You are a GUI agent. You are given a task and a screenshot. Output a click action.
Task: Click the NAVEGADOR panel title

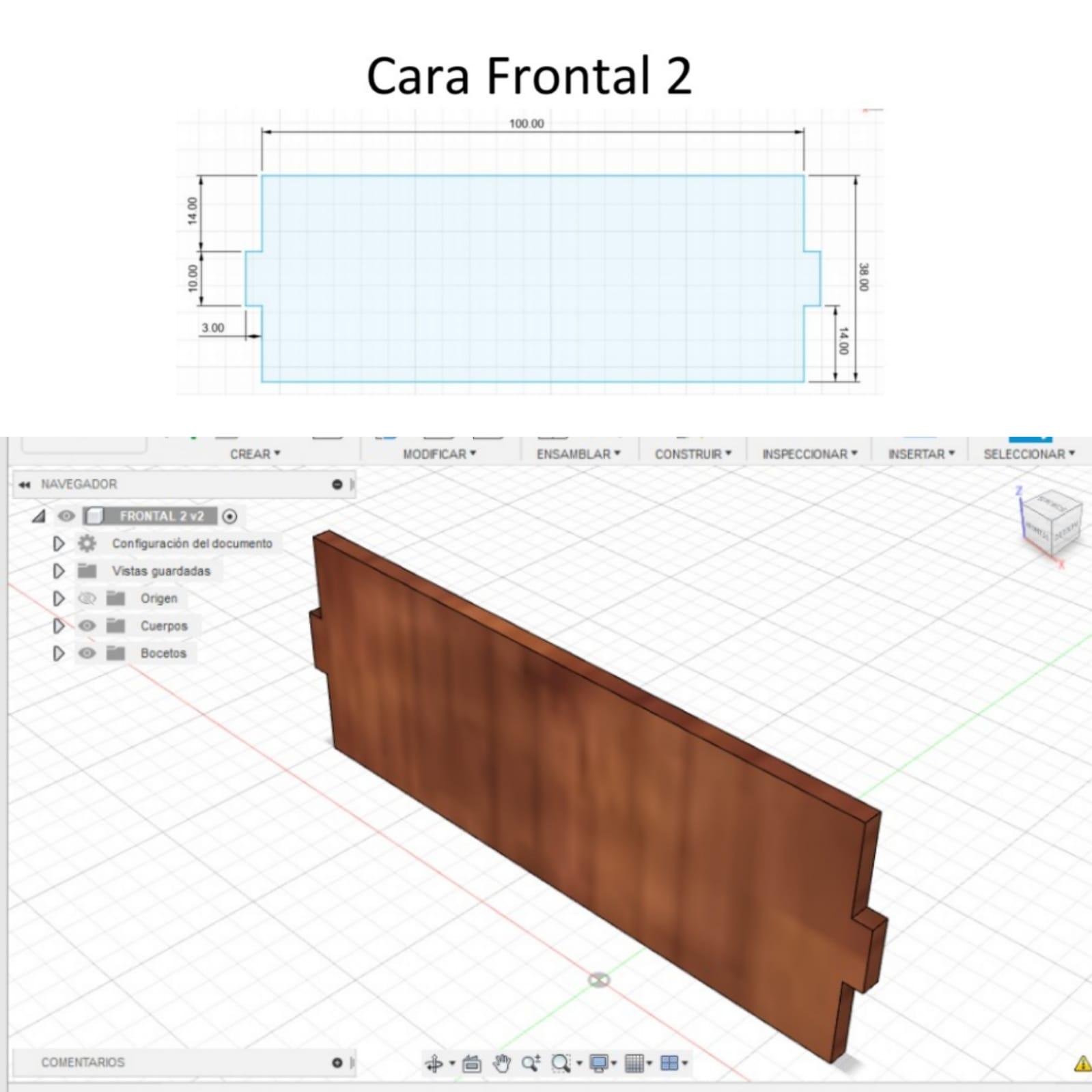click(x=79, y=484)
